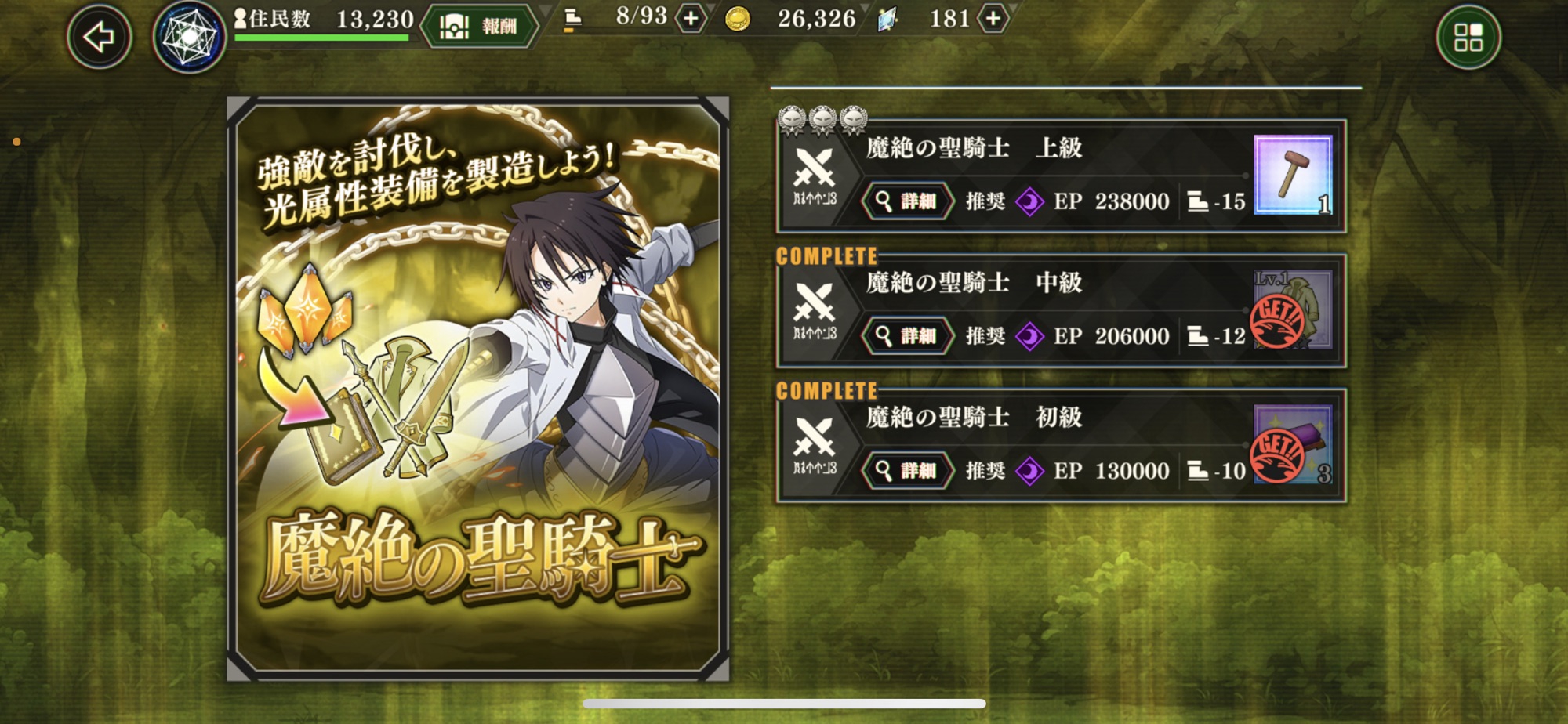1568x724 pixels.
Task: Tap the back arrow button
Action: click(x=99, y=36)
